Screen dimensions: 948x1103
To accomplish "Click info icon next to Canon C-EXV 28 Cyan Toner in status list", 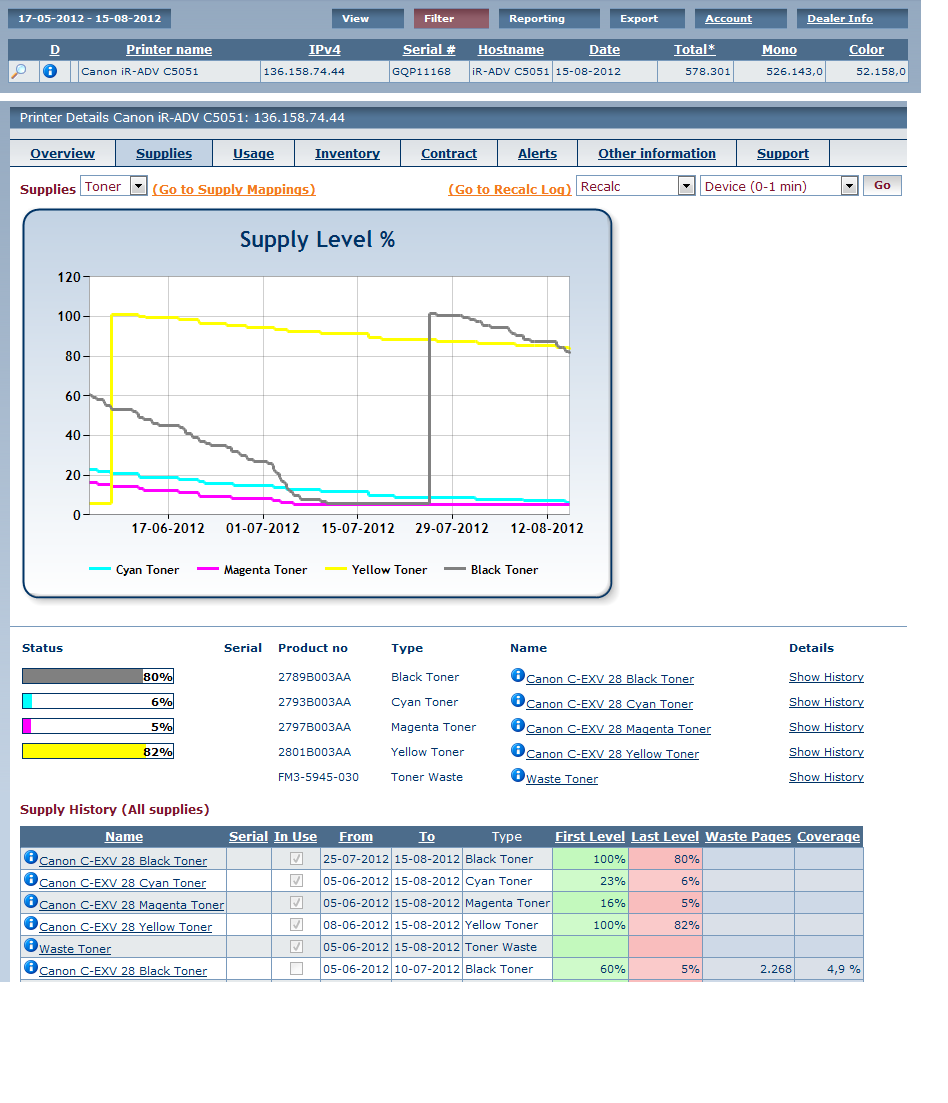I will tap(518, 701).
